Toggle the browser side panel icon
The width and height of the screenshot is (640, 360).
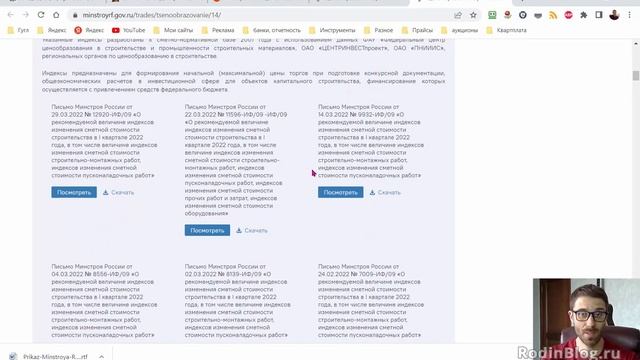599,15
